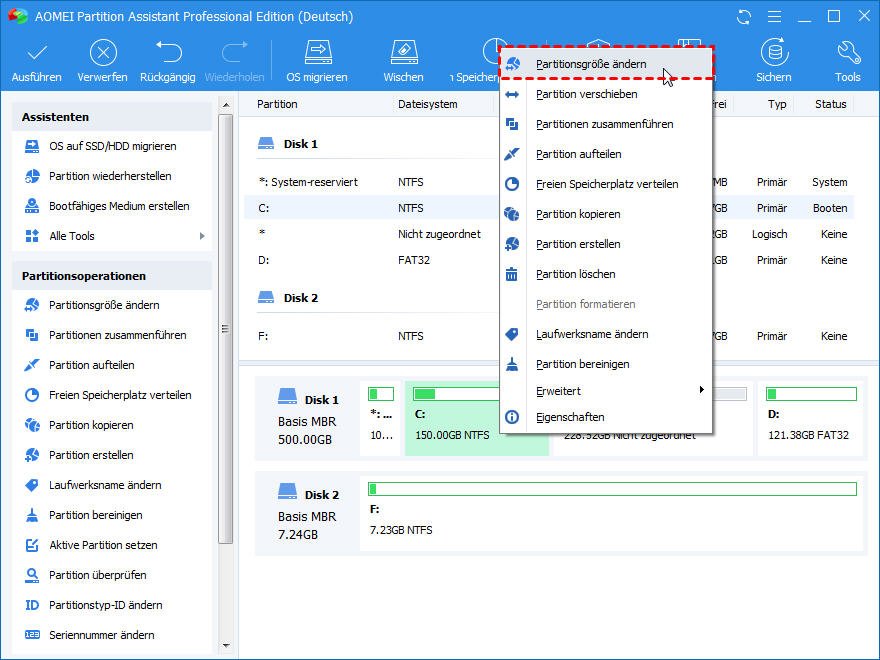Select OS auf SSD/HDD migrieren assistant
The height and width of the screenshot is (660, 880).
point(112,146)
